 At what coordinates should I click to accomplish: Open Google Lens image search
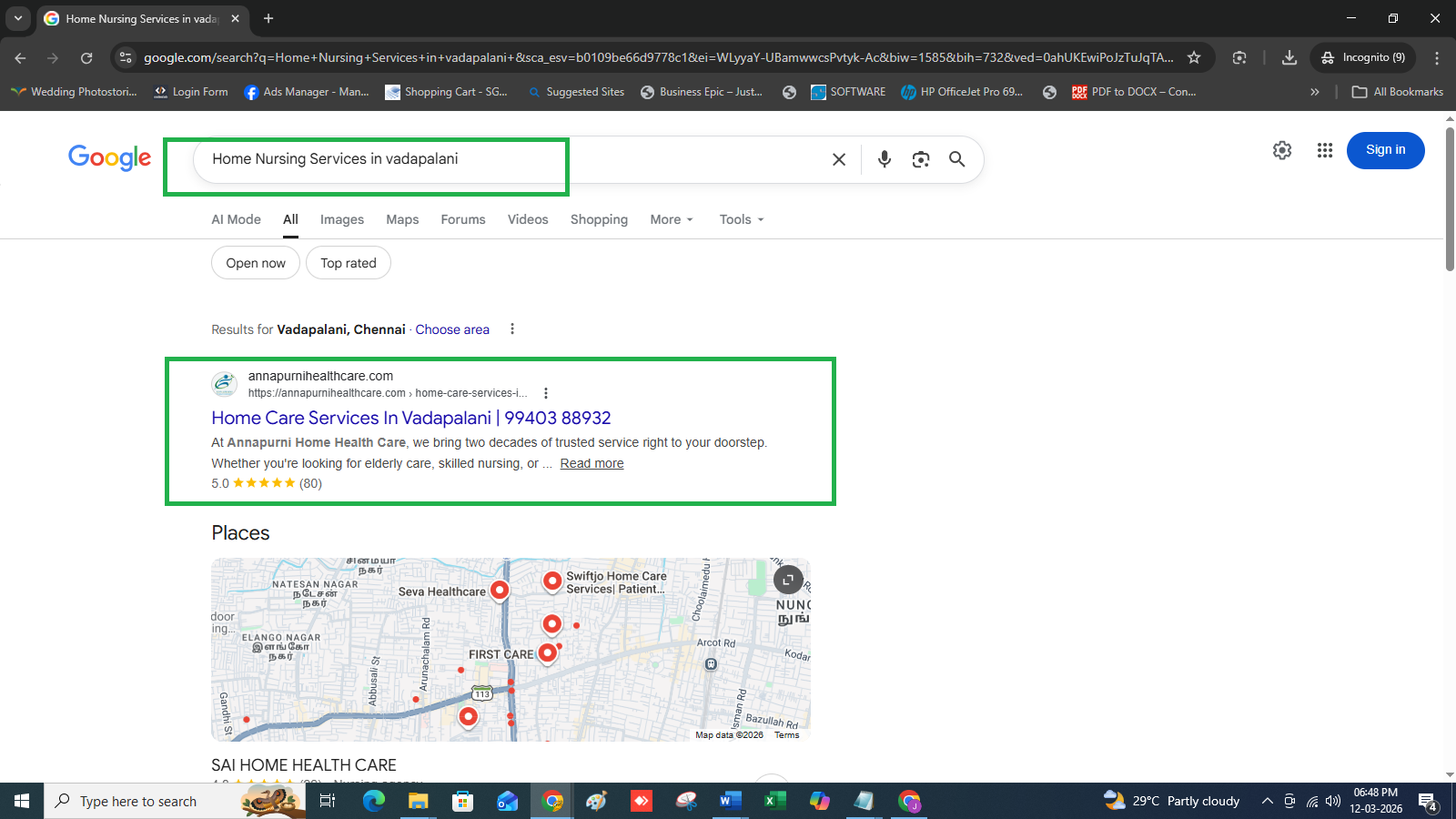pyautogui.click(x=921, y=159)
